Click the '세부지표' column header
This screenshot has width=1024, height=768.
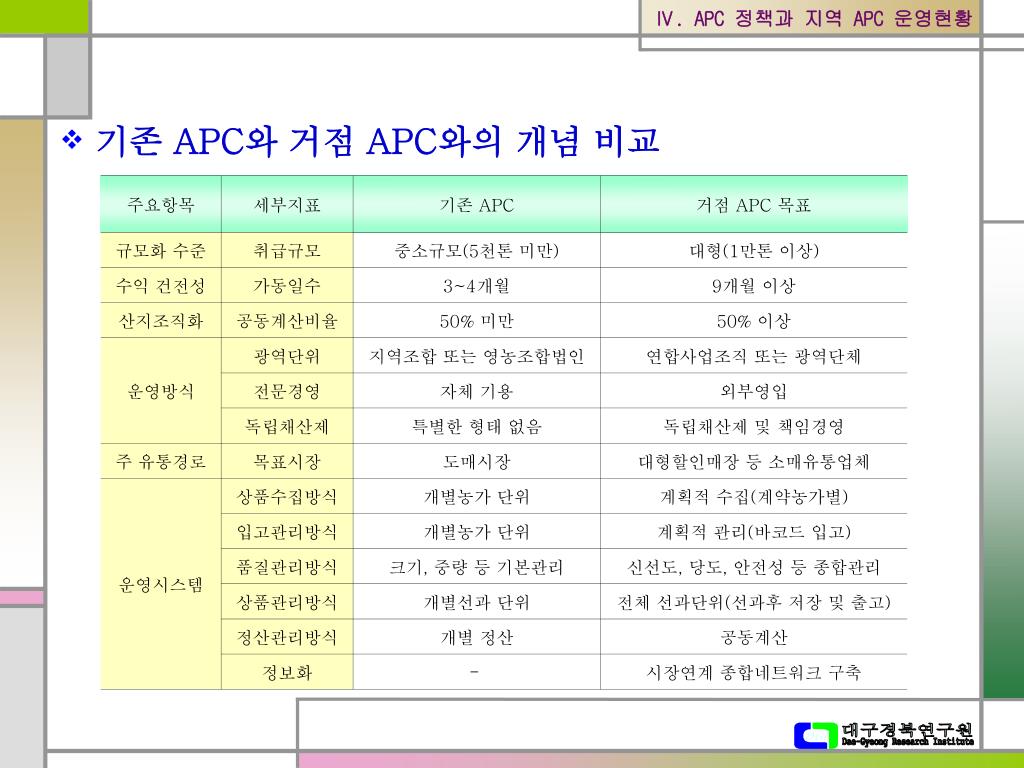(287, 204)
